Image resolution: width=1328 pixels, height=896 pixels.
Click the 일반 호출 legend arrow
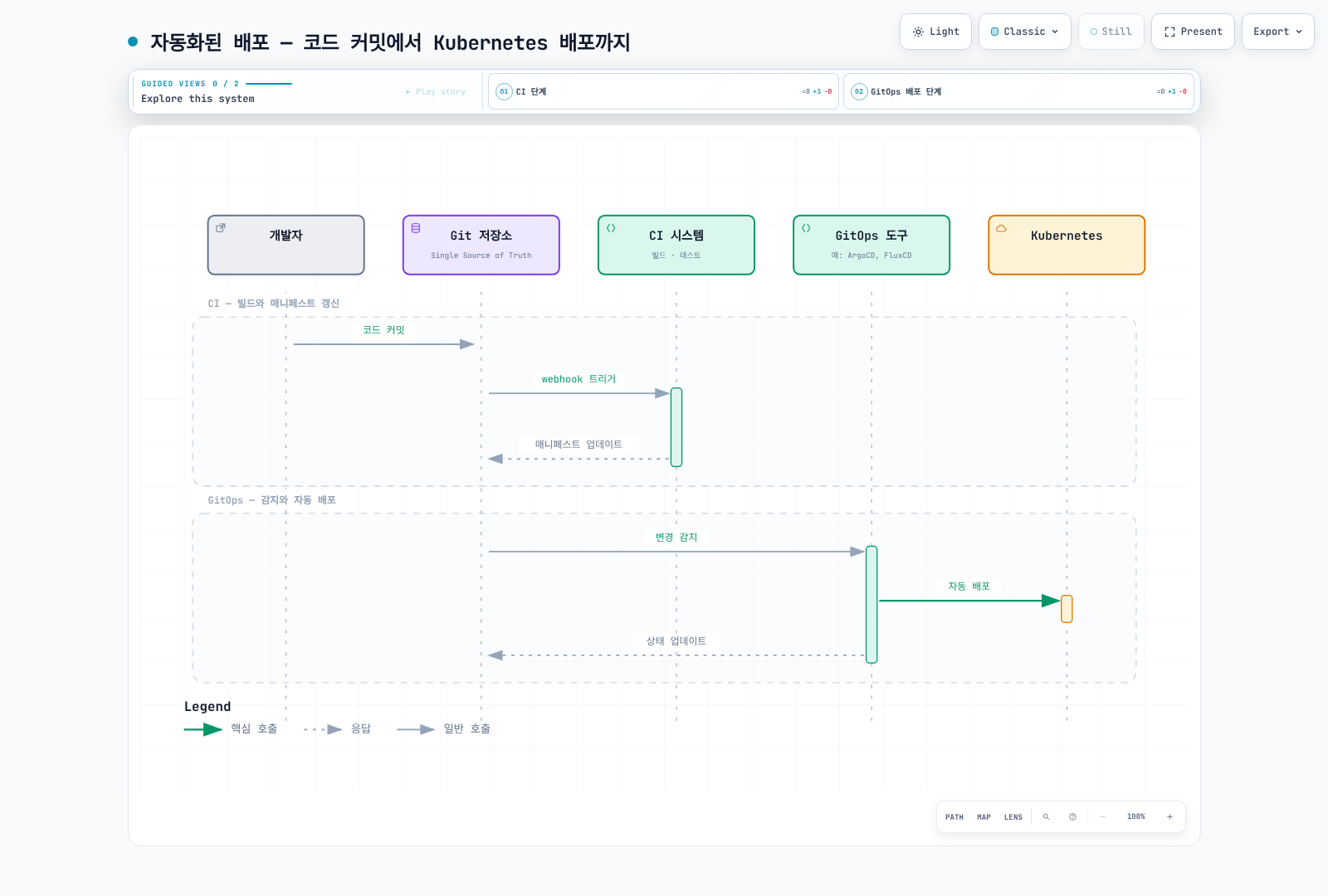click(x=416, y=729)
